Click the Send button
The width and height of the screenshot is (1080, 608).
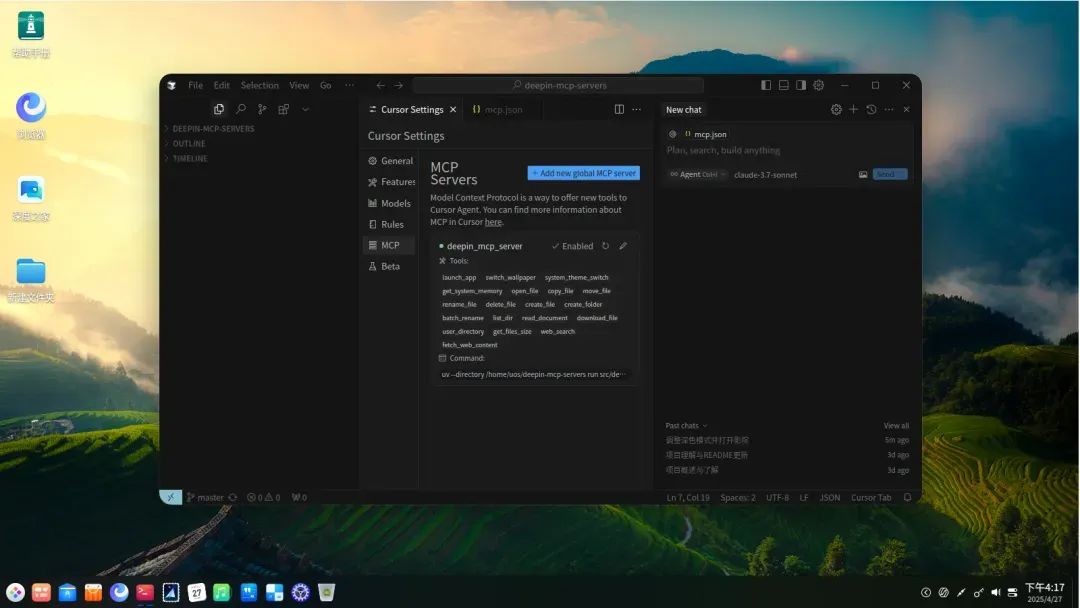pos(890,174)
